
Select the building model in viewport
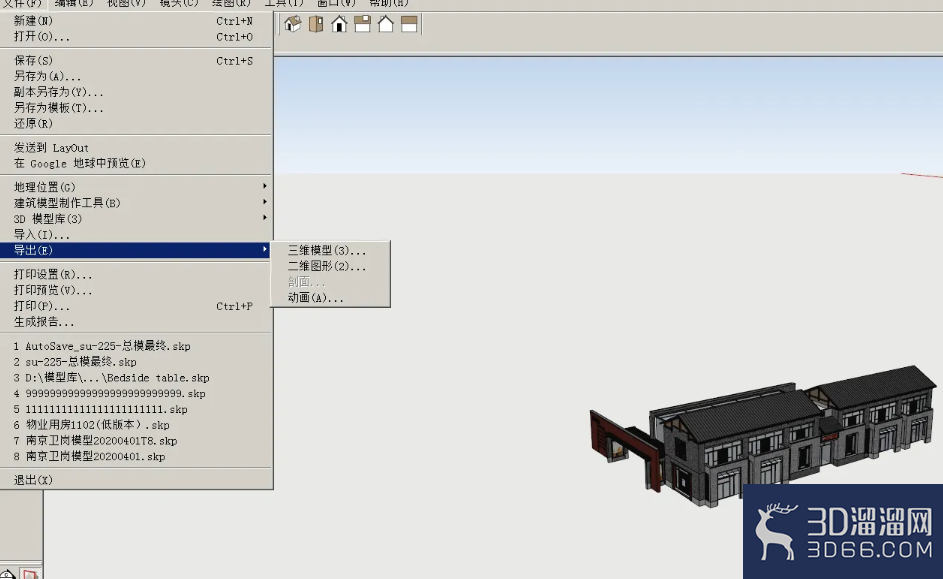coord(764,436)
